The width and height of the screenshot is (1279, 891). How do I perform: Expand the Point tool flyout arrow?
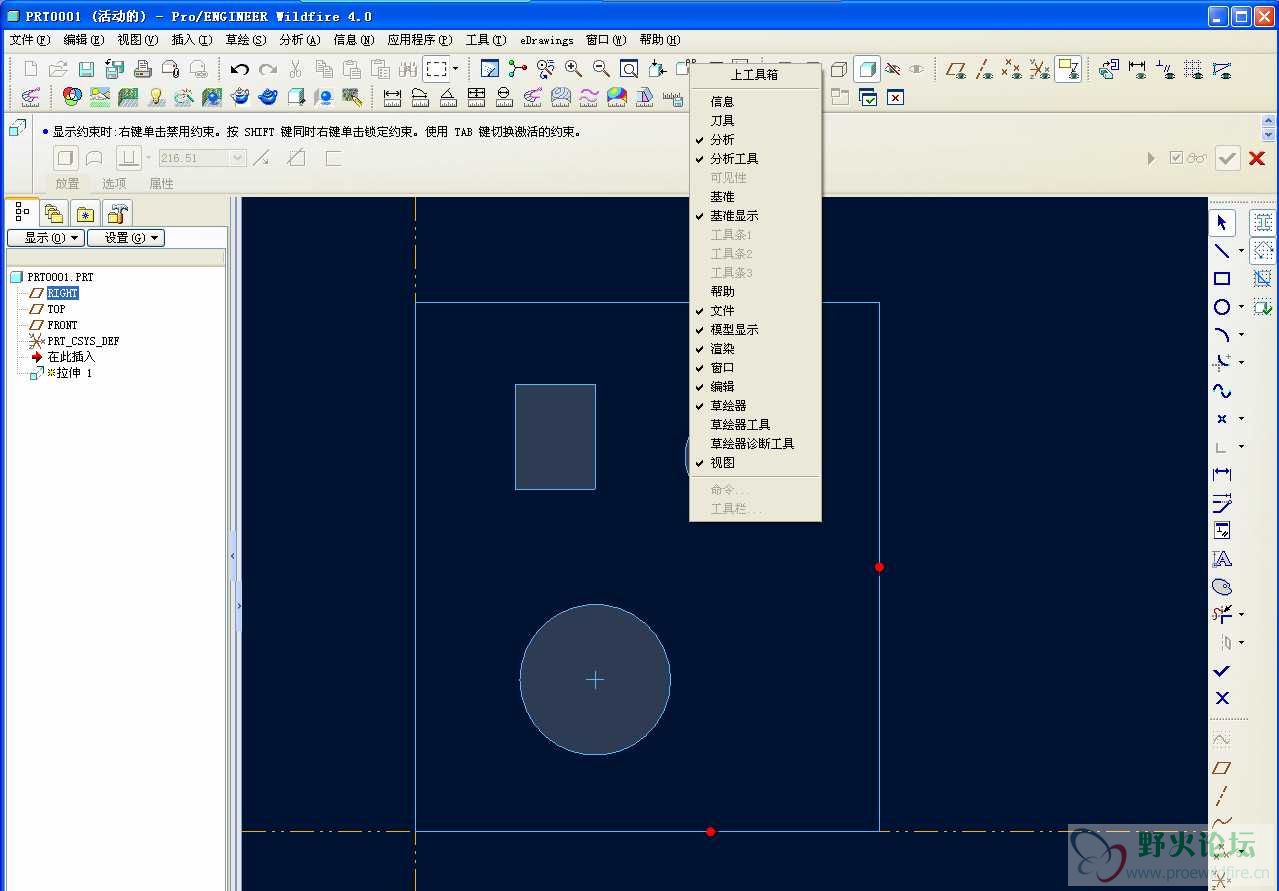pos(1241,419)
